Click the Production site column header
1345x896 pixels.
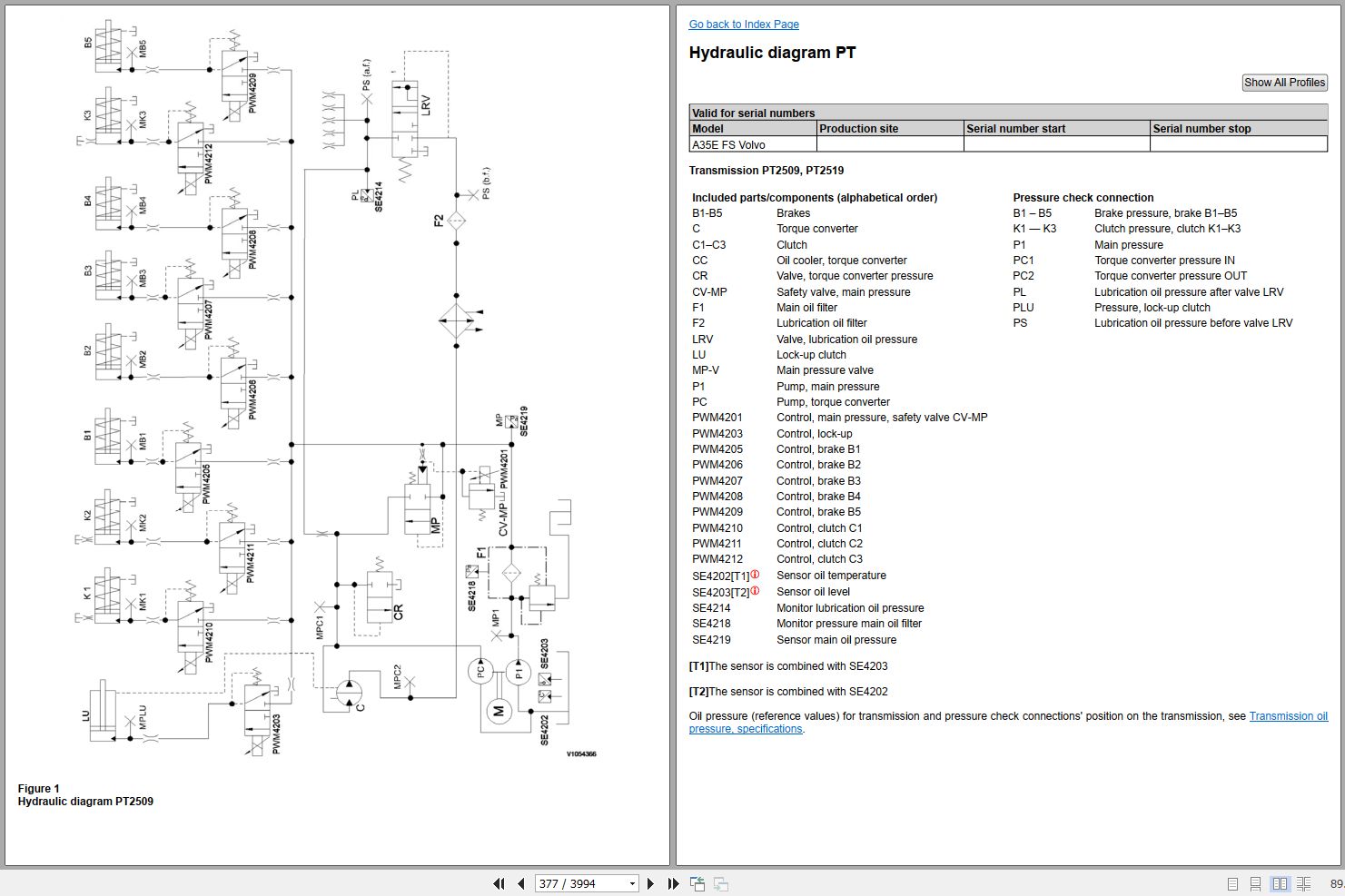pos(858,129)
